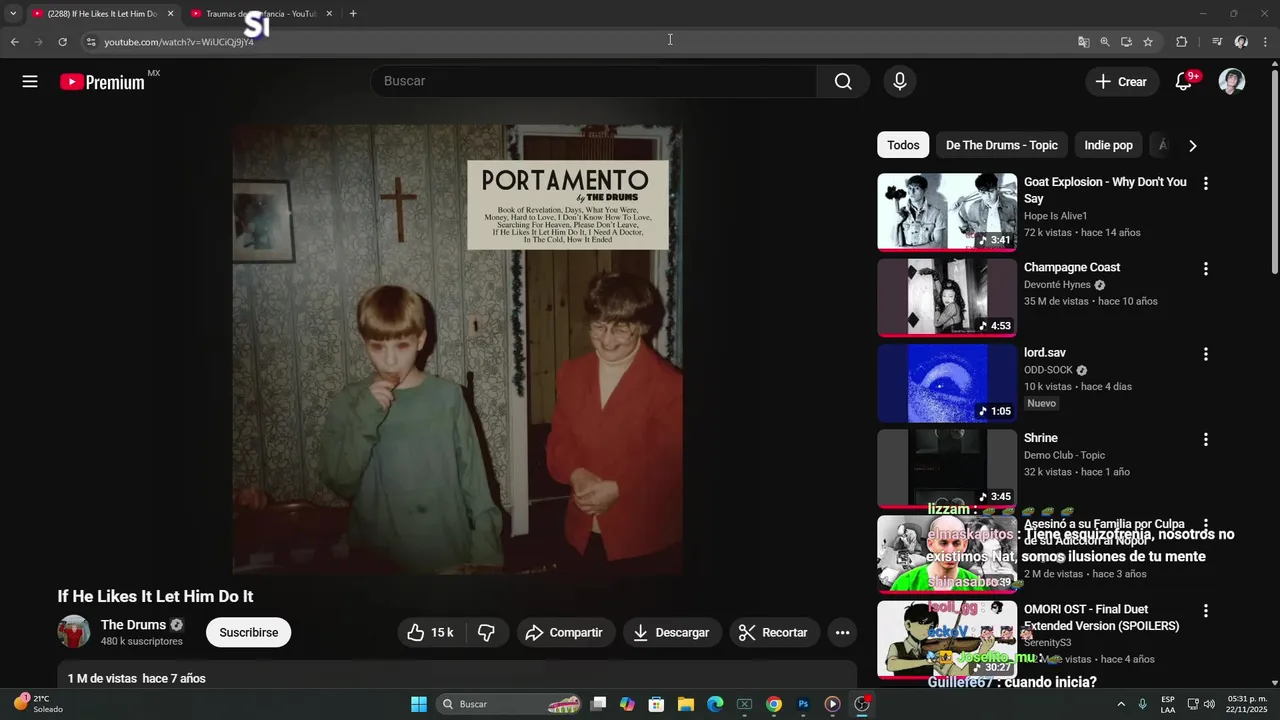
Task: Click the Compartir button
Action: 566,632
